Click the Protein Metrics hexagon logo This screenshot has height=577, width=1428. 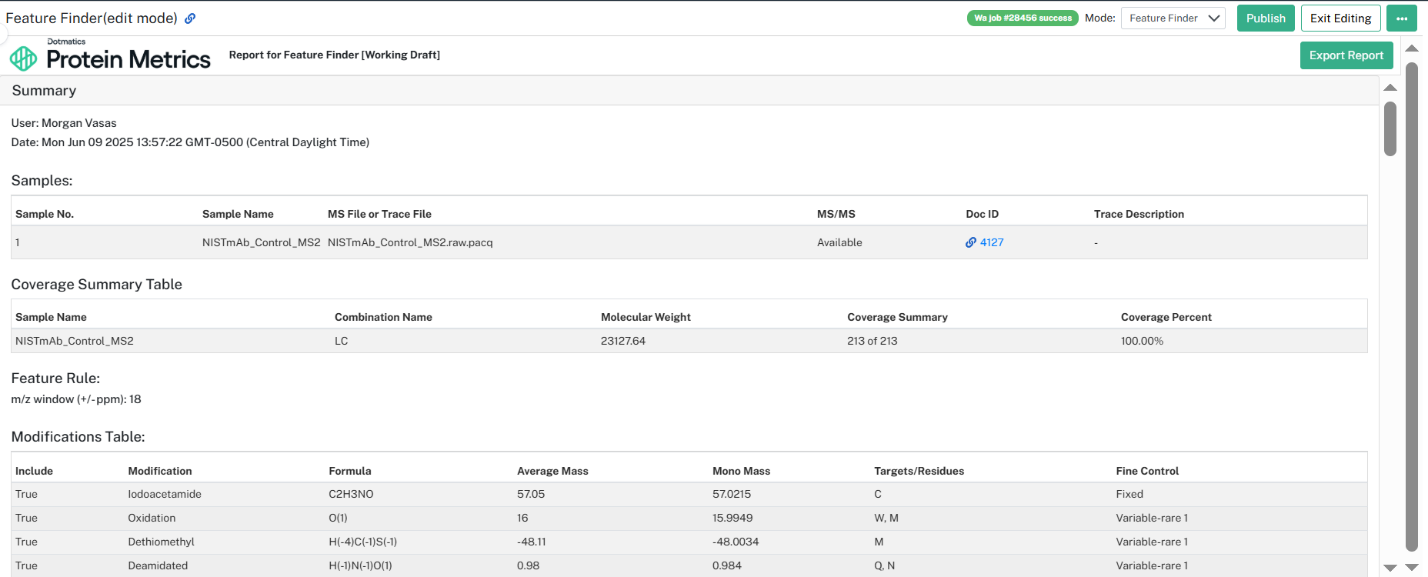pos(23,59)
